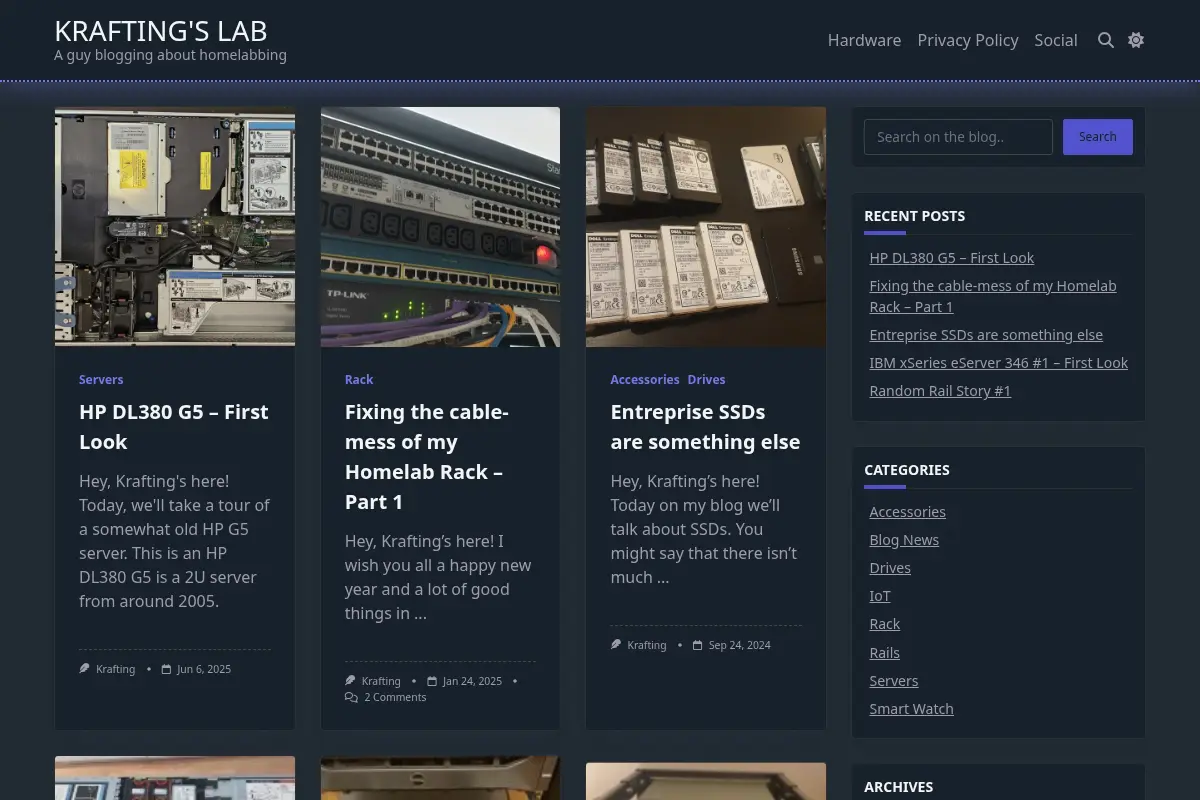This screenshot has height=800, width=1200.
Task: Open the rack switches post thumbnail
Action: pyautogui.click(x=440, y=226)
